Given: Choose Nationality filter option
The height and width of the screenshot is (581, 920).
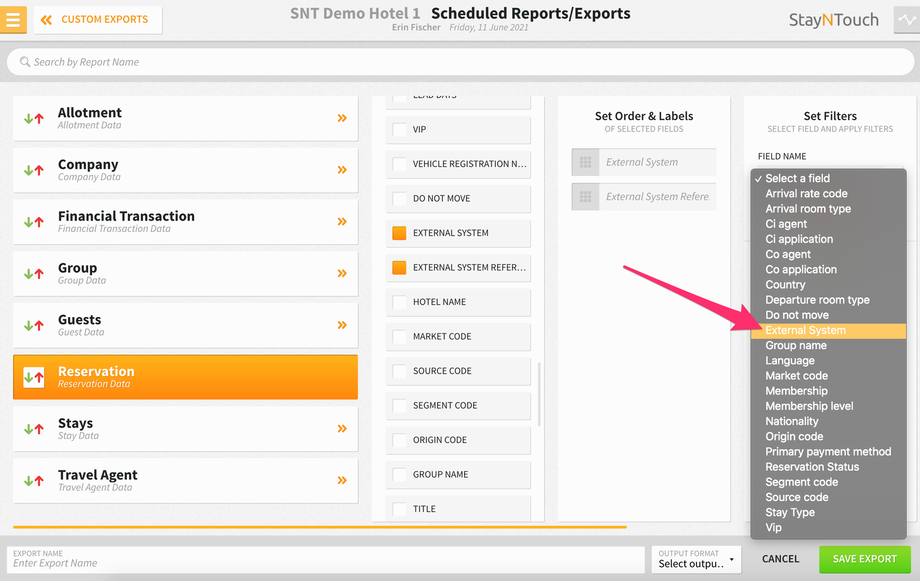Looking at the screenshot, I should [828, 422].
